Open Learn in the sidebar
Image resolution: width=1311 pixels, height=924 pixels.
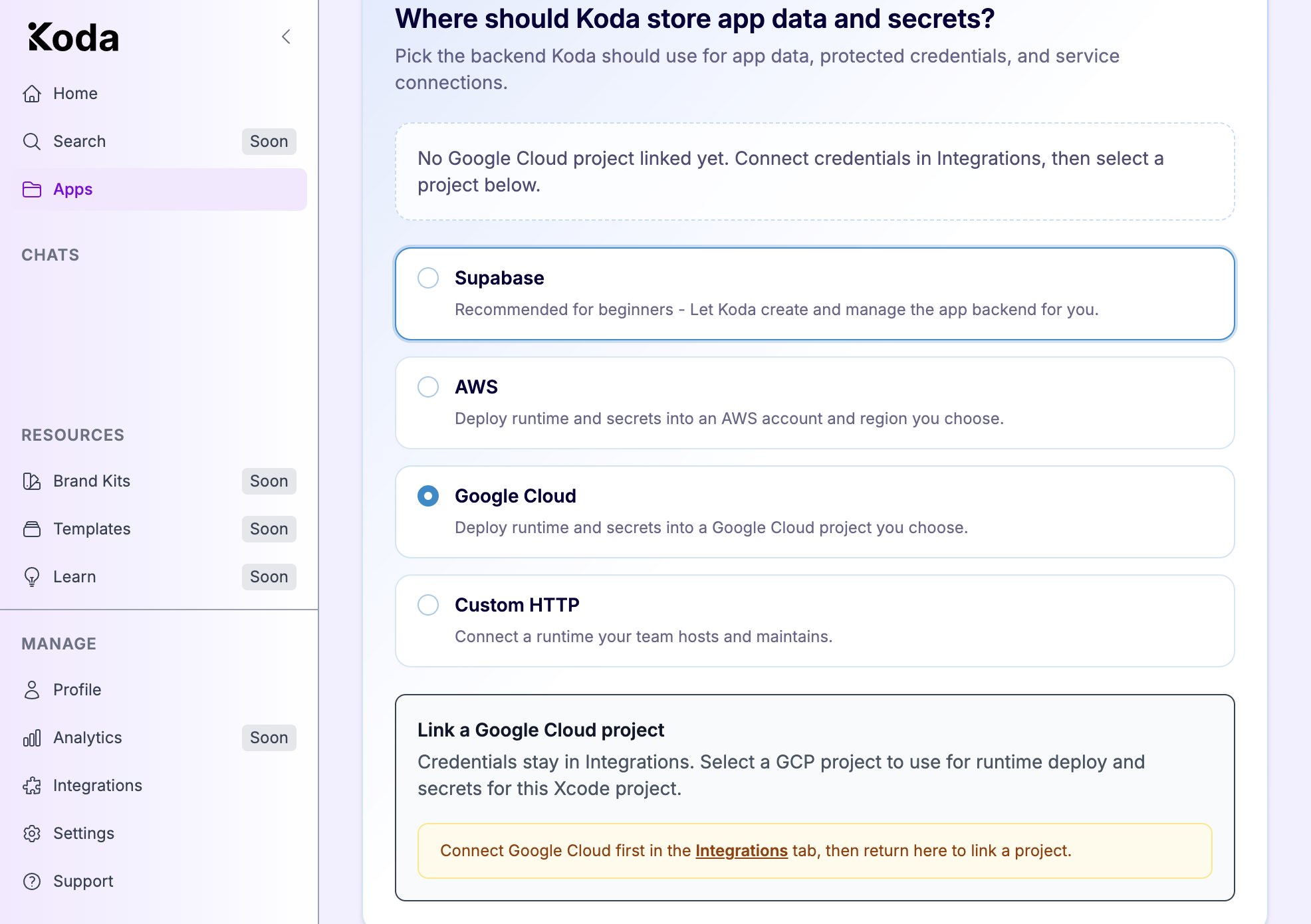click(x=159, y=577)
